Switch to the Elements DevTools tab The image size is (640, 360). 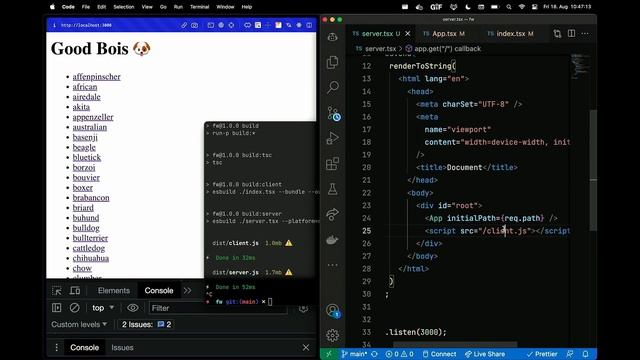tap(113, 291)
